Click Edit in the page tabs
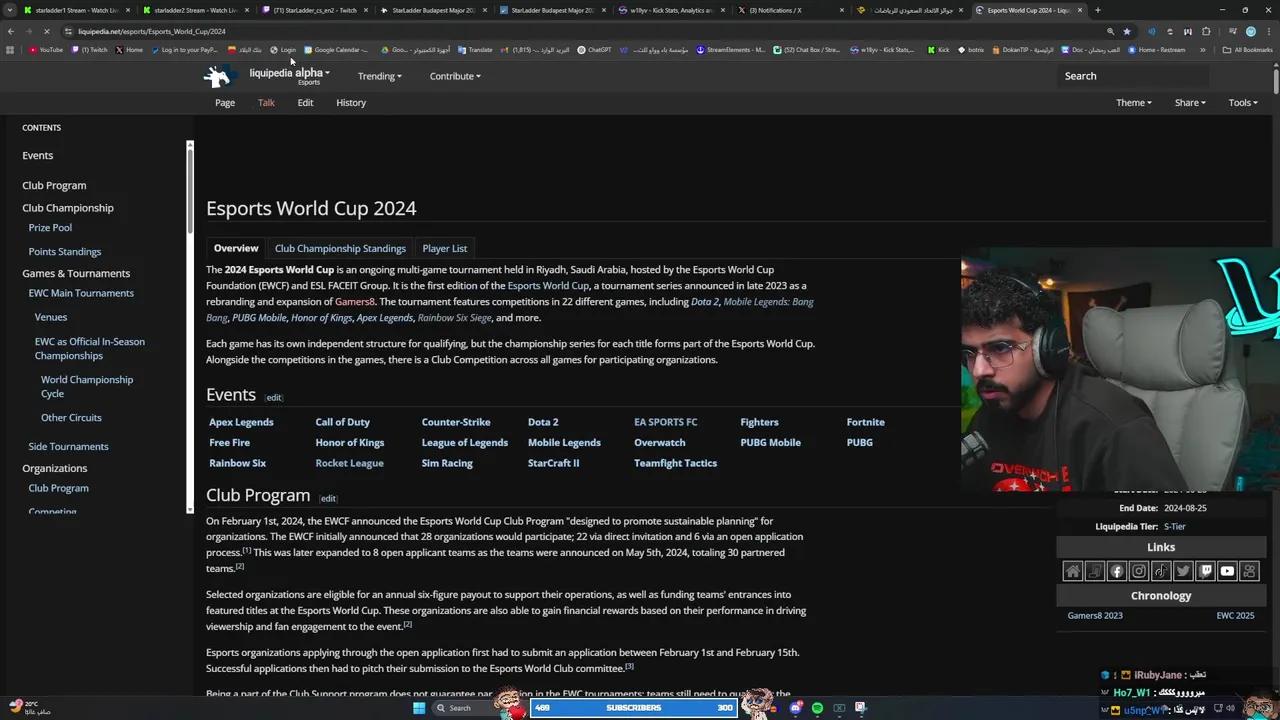 [305, 102]
